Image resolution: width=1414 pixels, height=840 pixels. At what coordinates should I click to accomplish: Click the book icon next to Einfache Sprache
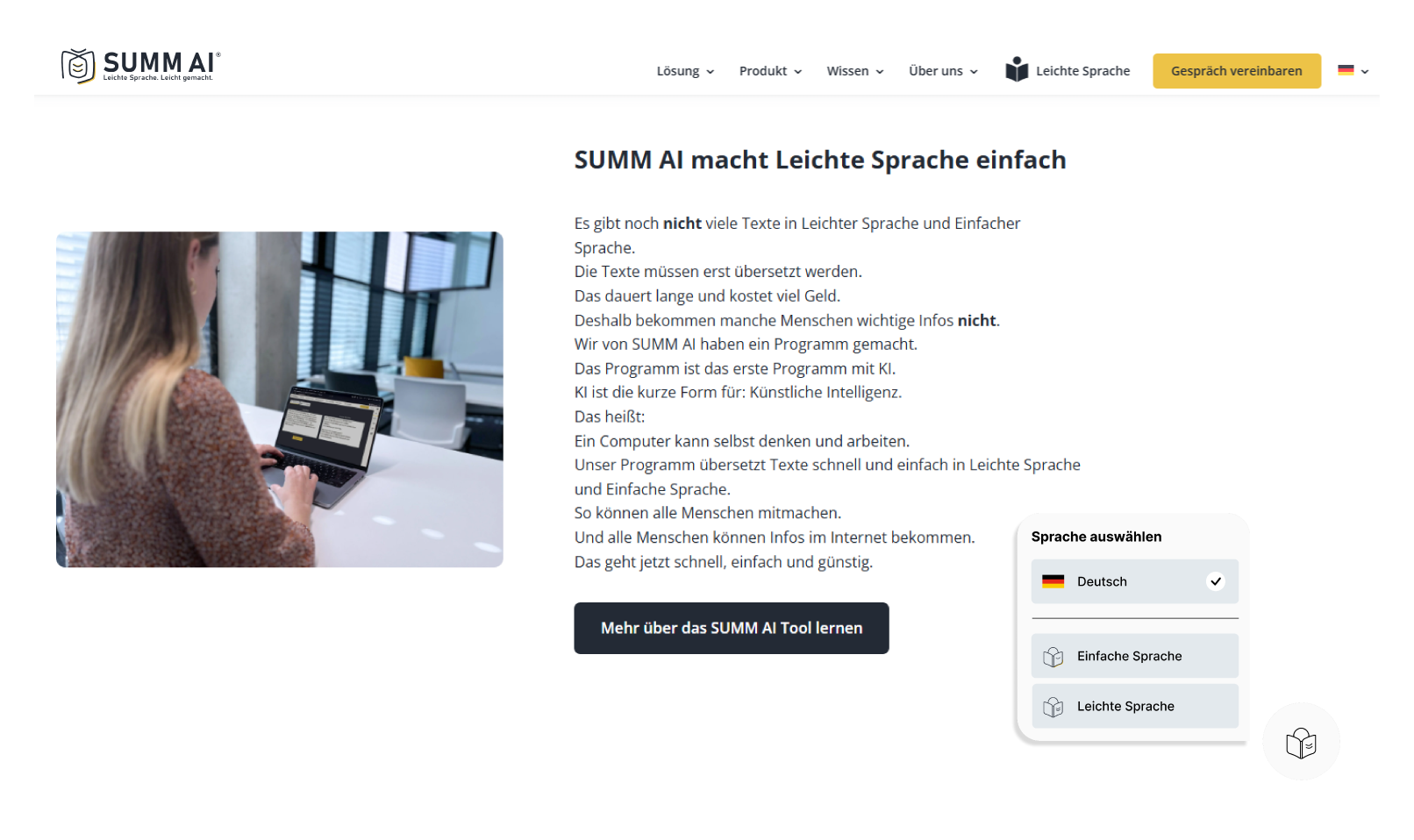[1053, 657]
